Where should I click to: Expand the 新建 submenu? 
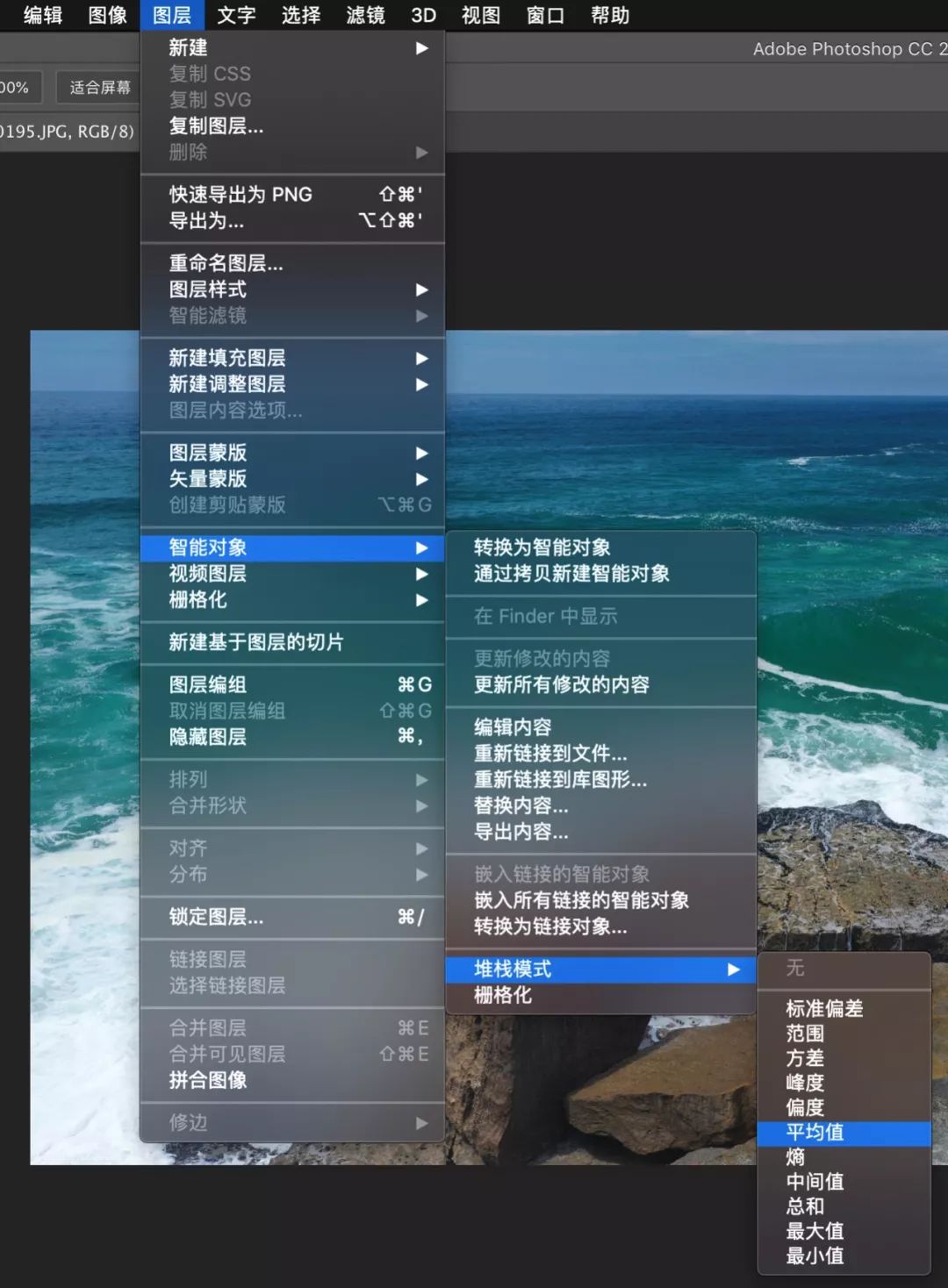188,48
